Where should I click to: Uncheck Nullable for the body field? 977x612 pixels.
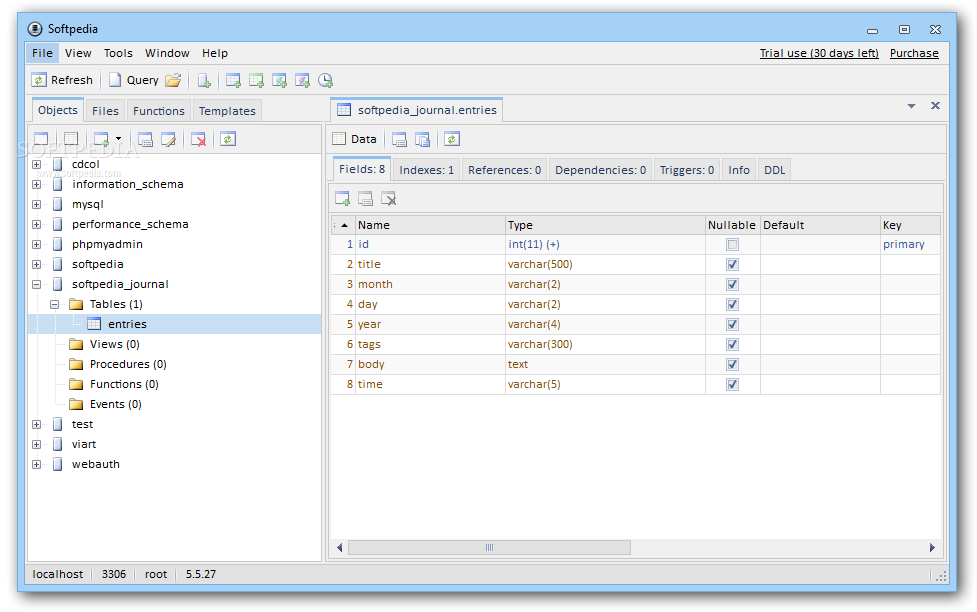tap(732, 364)
